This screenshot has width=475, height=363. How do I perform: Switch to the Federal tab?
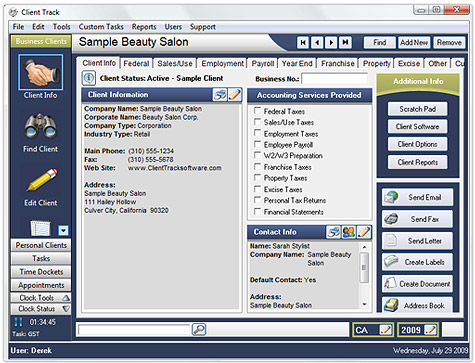(136, 63)
